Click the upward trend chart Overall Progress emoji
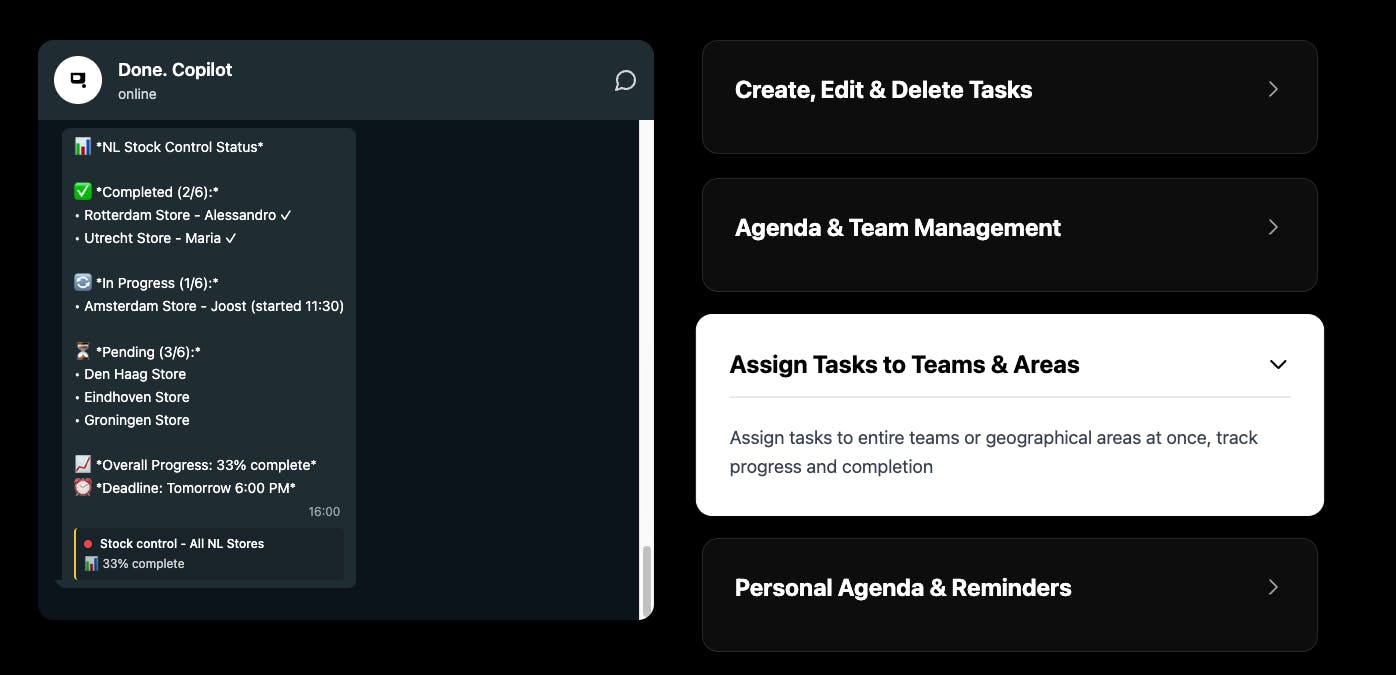Image resolution: width=1396 pixels, height=675 pixels. (x=83, y=465)
